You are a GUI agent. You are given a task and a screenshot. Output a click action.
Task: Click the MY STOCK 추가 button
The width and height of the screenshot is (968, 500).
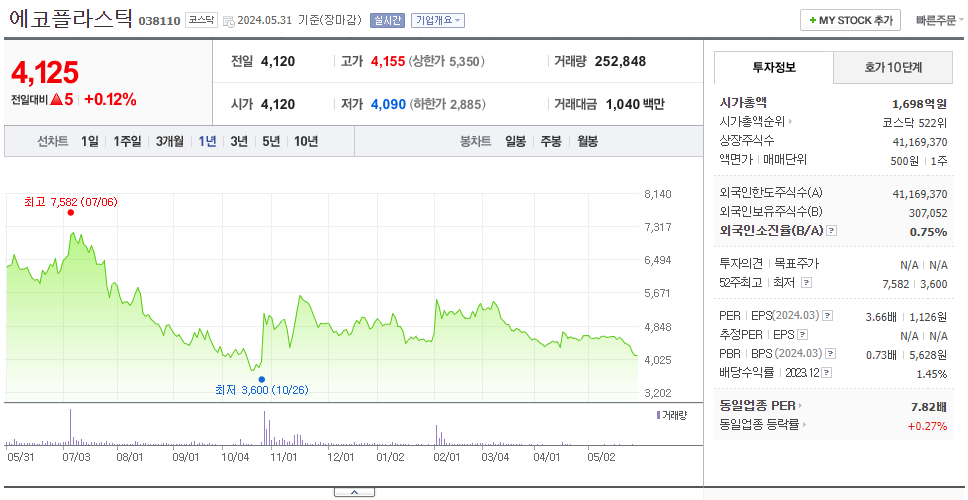(850, 20)
